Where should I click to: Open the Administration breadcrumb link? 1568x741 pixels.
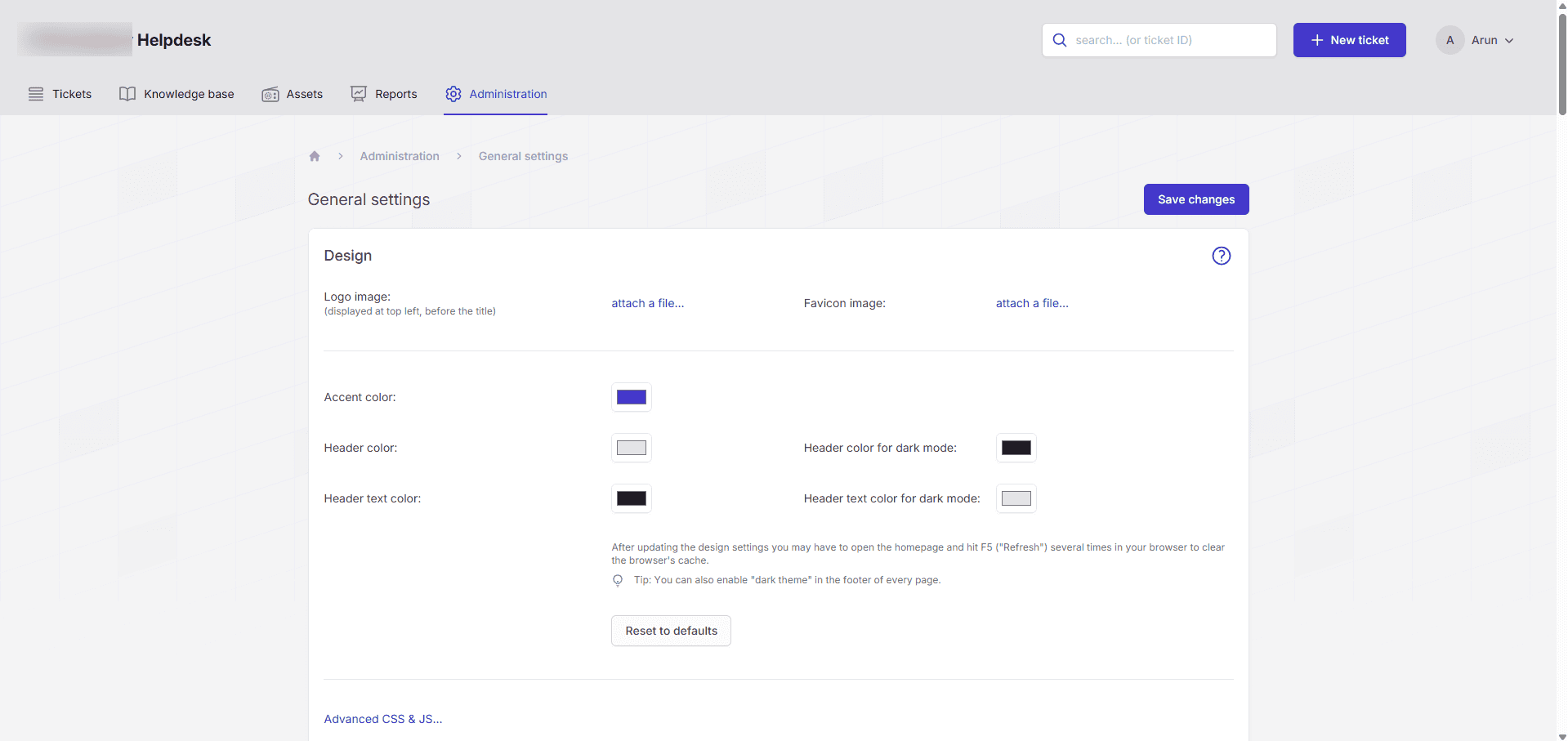pyautogui.click(x=400, y=156)
